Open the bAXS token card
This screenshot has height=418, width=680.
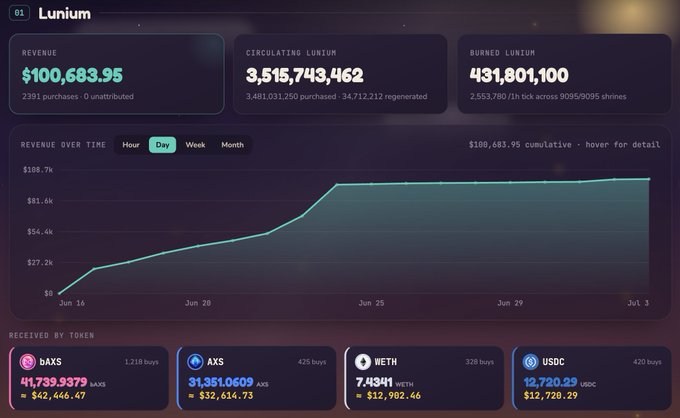click(x=89, y=378)
